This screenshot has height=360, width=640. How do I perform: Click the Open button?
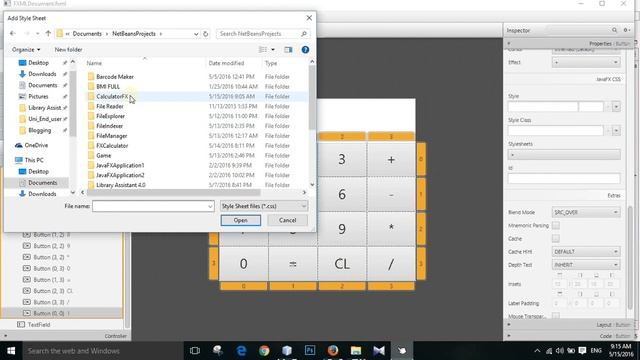click(x=240, y=220)
